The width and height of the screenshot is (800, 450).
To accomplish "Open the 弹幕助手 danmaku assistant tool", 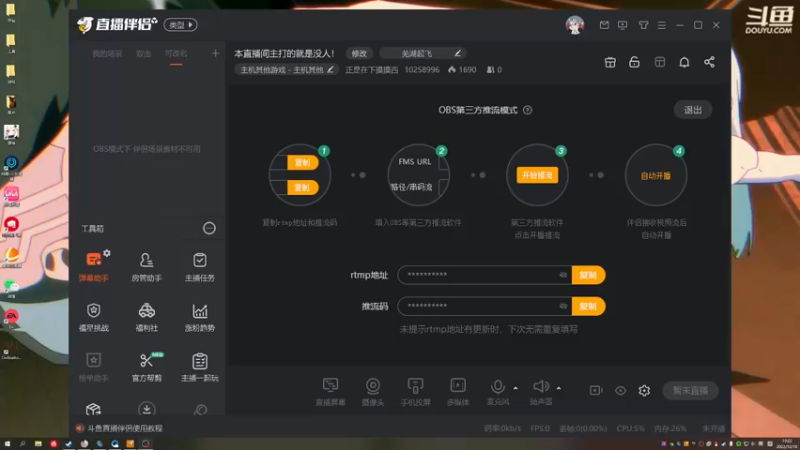I will tap(93, 266).
